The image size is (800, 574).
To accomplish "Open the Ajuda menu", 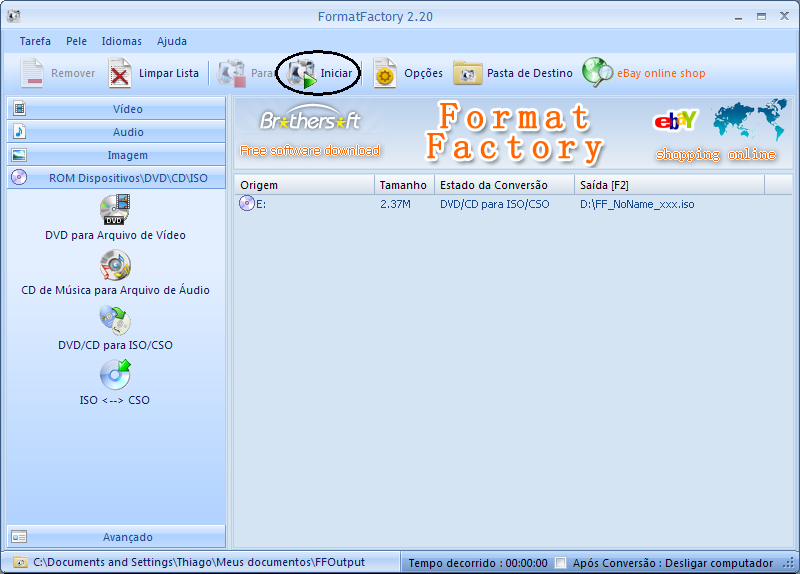I will (172, 41).
